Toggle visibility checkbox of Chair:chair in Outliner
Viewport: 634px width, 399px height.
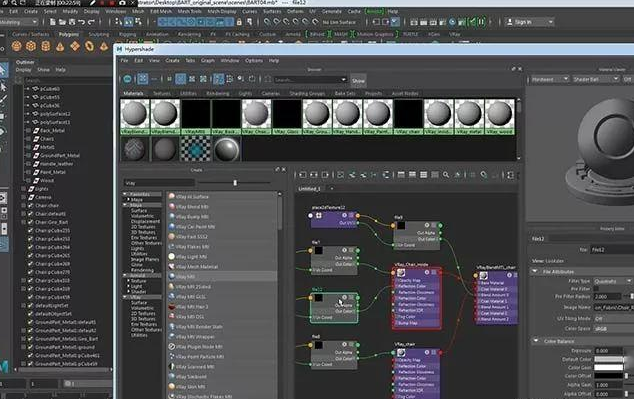click(30, 205)
